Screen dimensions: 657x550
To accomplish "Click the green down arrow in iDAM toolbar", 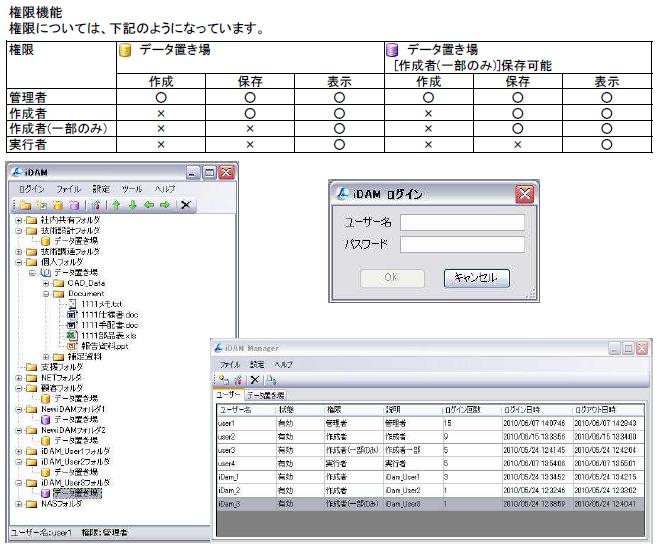I will pyautogui.click(x=132, y=205).
